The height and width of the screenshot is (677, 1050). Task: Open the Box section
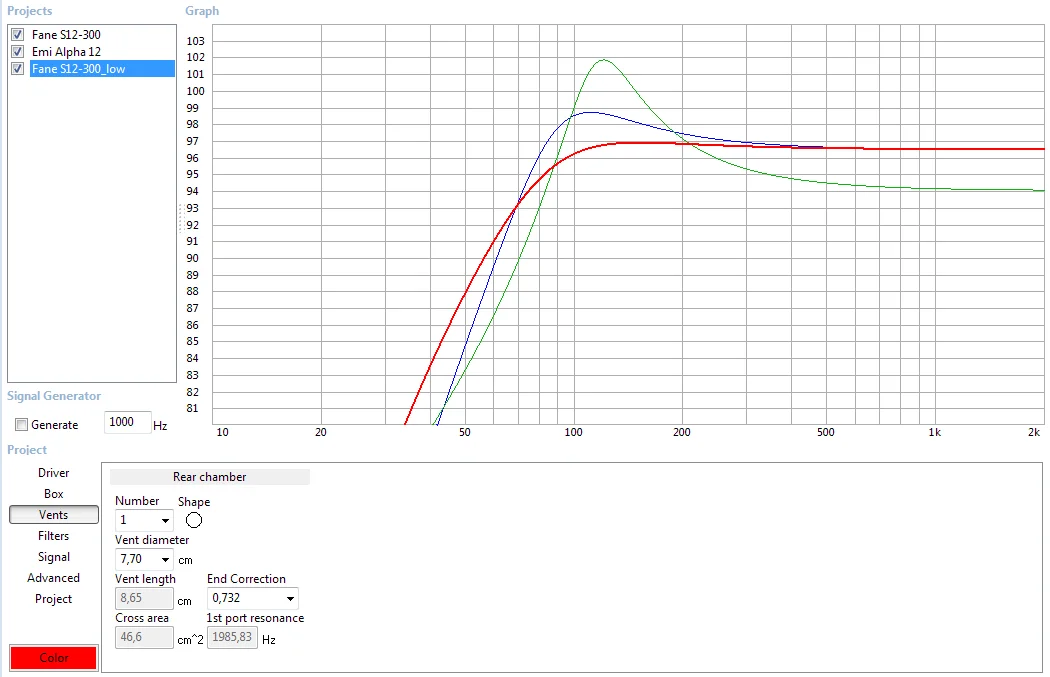[x=54, y=494]
